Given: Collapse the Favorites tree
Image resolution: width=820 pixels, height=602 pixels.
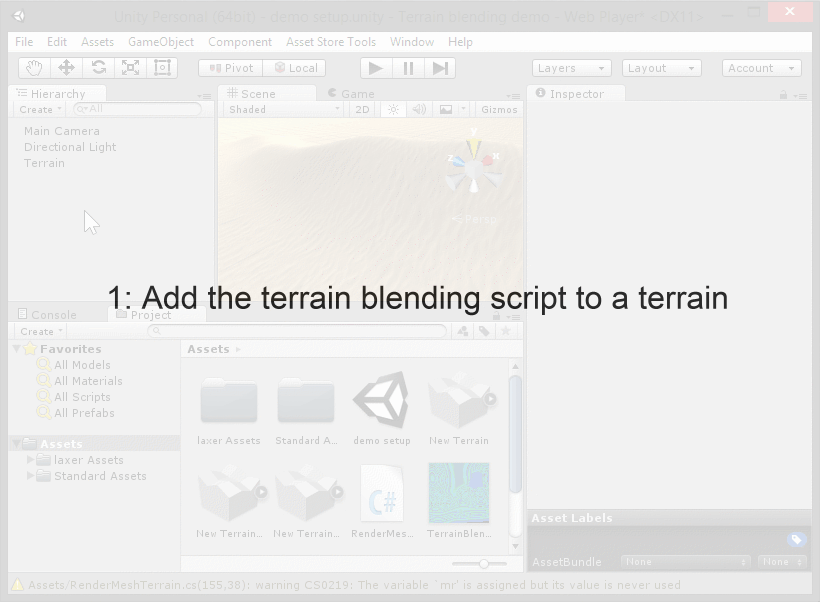Looking at the screenshot, I should [x=16, y=348].
